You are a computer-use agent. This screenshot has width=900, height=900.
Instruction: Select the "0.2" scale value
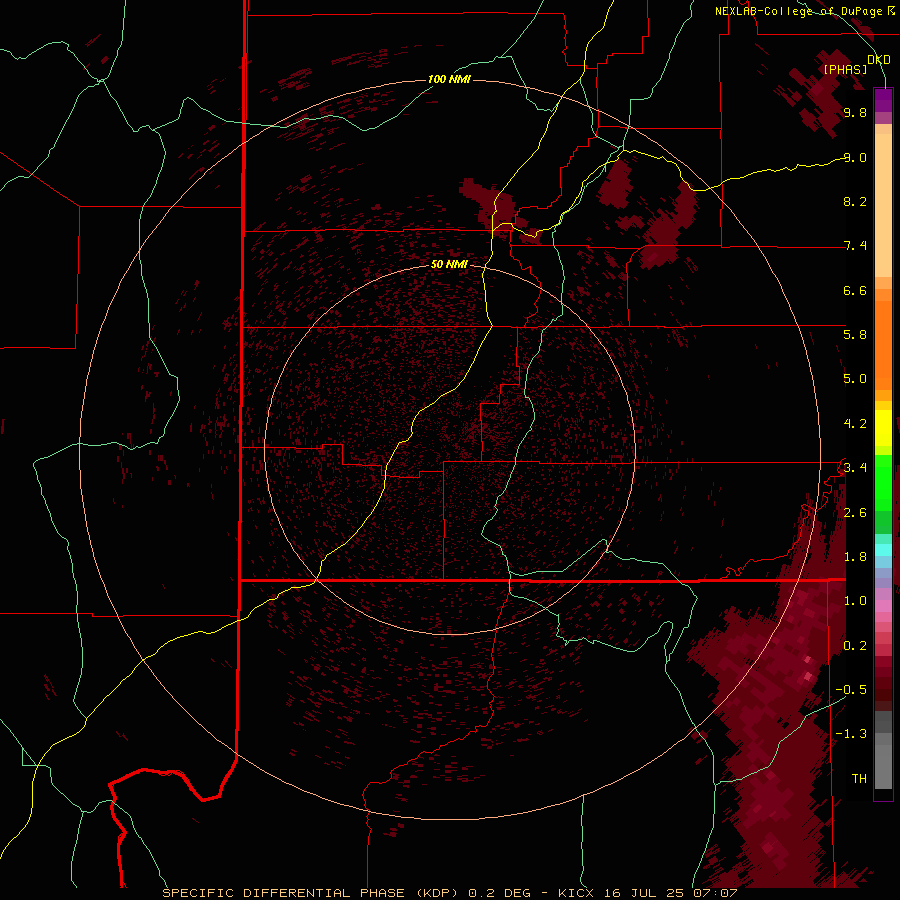pyautogui.click(x=855, y=646)
